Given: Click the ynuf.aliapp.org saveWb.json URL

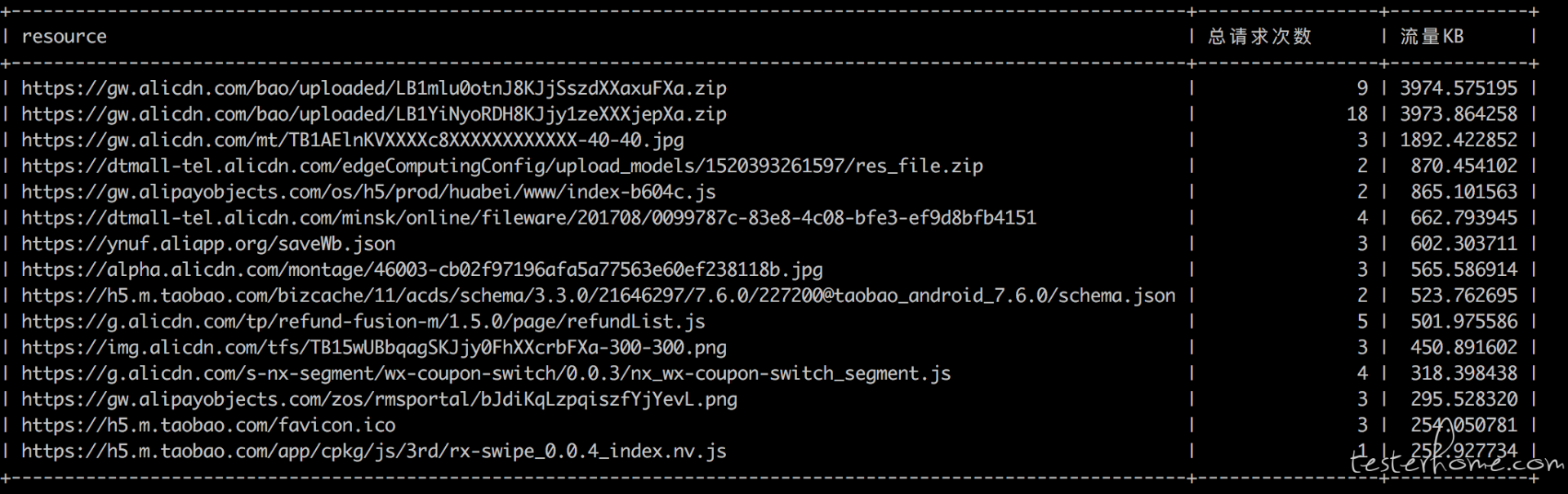Looking at the screenshot, I should (x=208, y=244).
